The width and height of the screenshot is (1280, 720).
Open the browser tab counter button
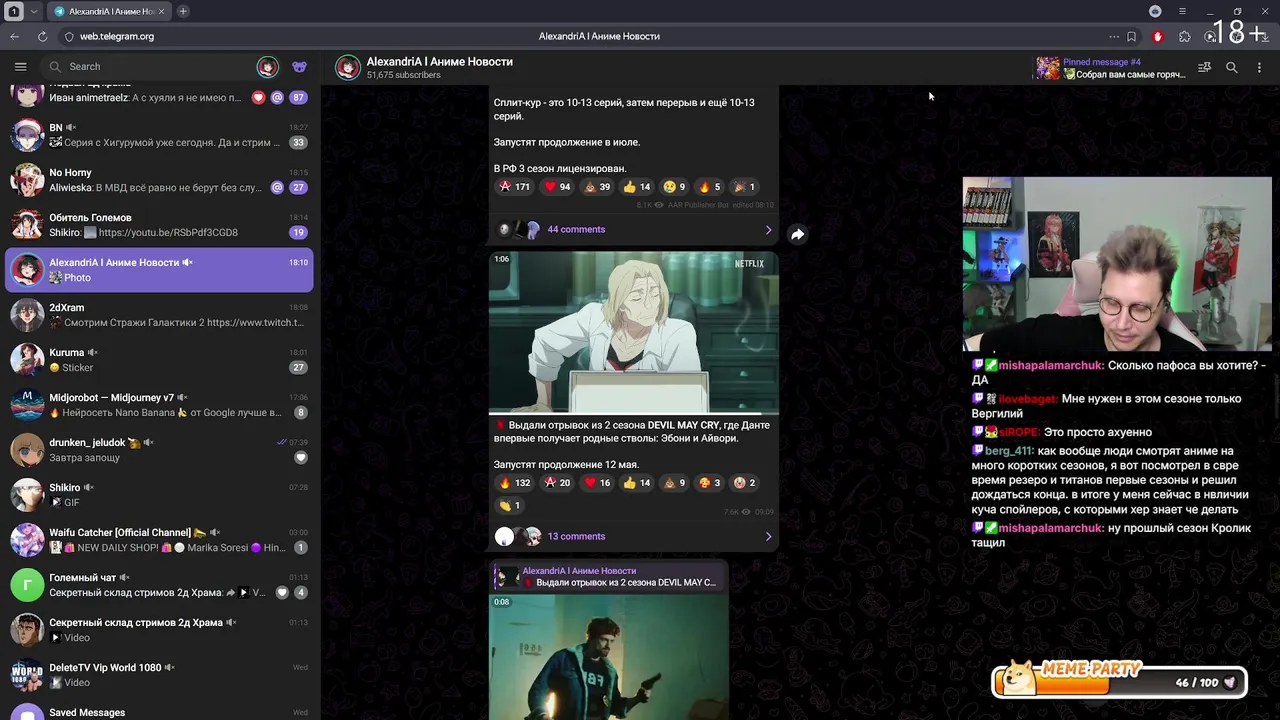[14, 11]
